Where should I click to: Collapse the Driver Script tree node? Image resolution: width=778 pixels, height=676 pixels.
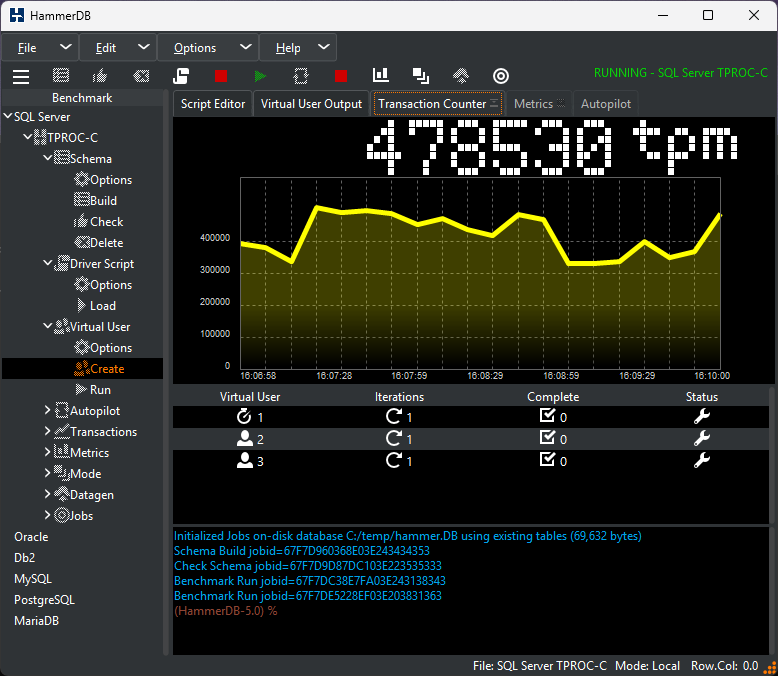tap(48, 263)
